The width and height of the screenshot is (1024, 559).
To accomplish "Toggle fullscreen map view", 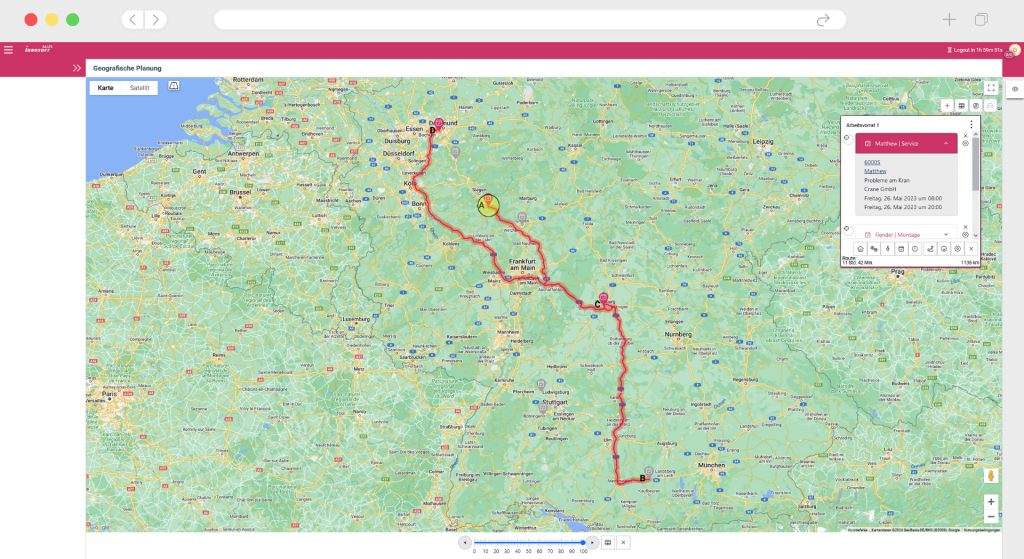I will click(991, 88).
